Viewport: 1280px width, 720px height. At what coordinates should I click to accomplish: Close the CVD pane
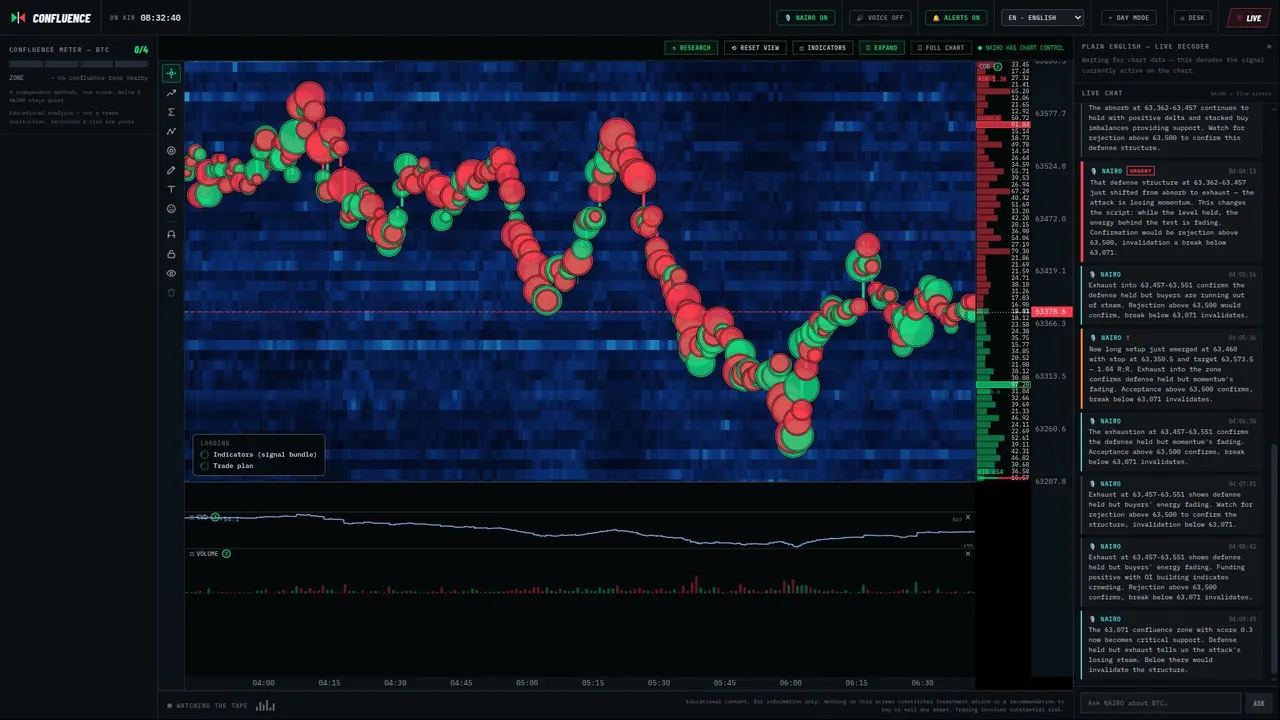[968, 517]
